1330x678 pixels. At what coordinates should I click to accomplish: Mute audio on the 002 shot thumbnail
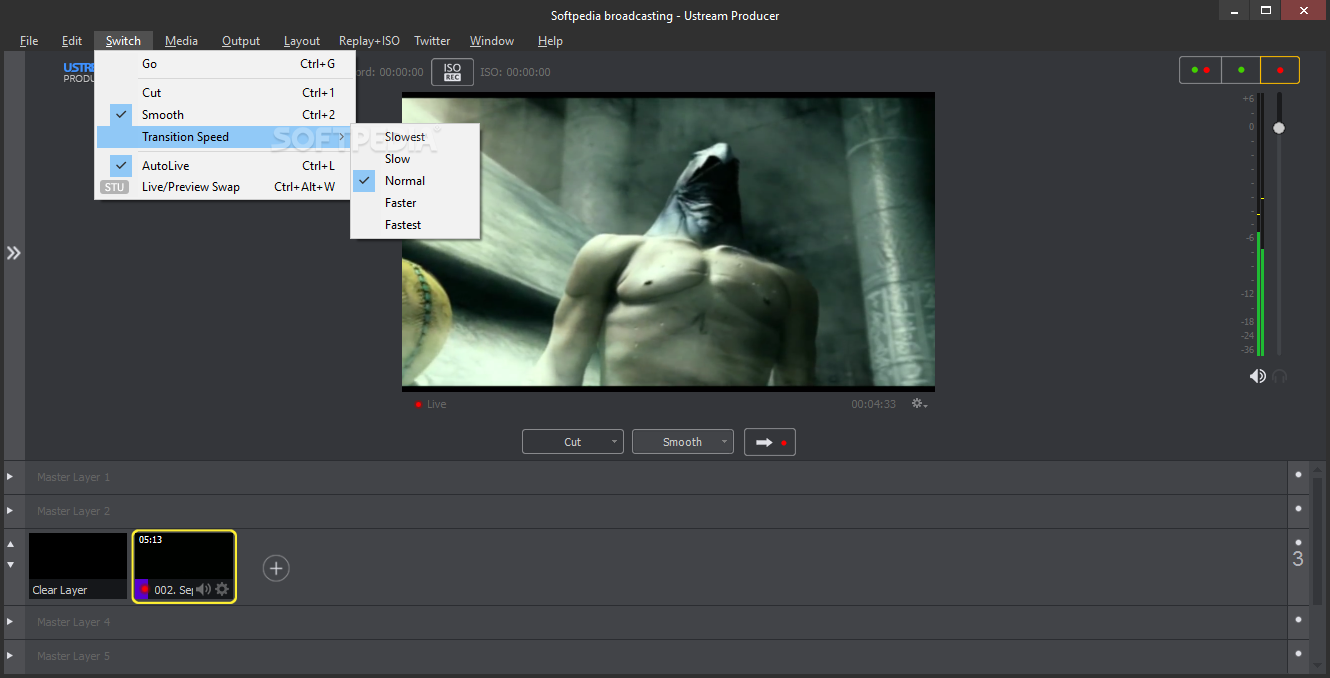[x=203, y=589]
